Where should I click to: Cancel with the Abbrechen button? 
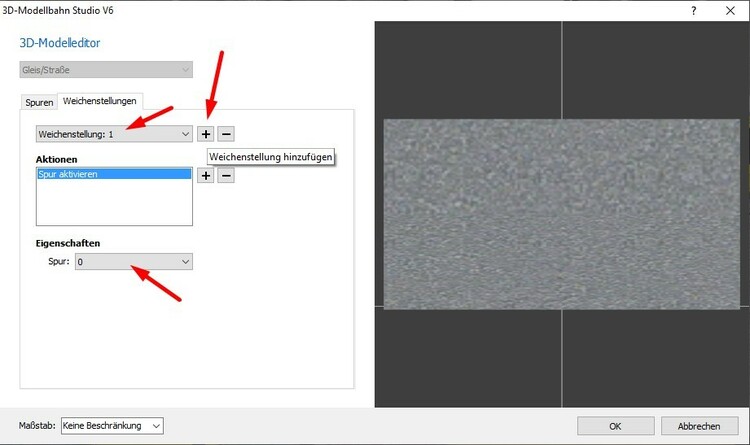699,426
